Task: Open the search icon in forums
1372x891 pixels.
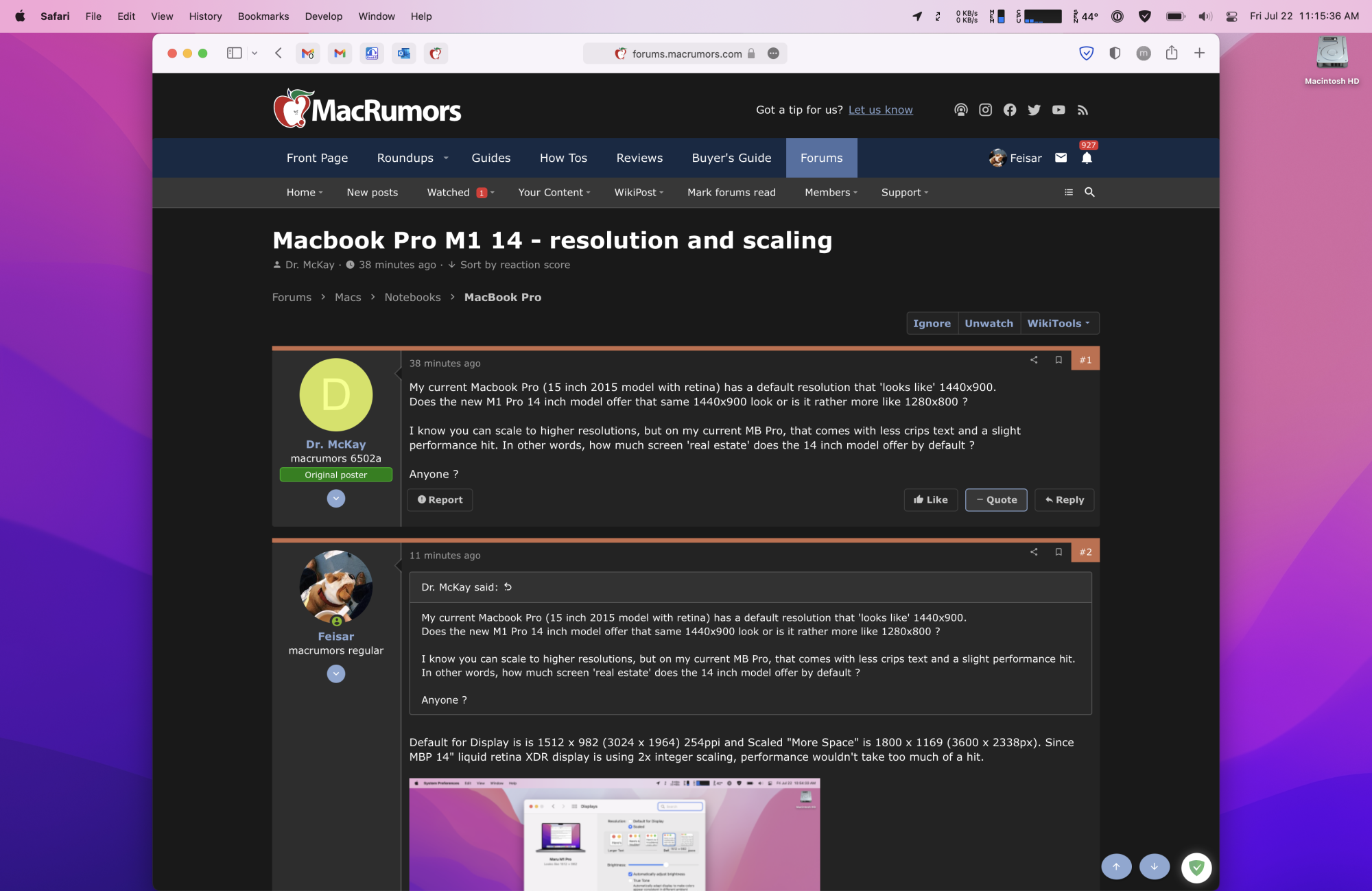Action: coord(1090,192)
